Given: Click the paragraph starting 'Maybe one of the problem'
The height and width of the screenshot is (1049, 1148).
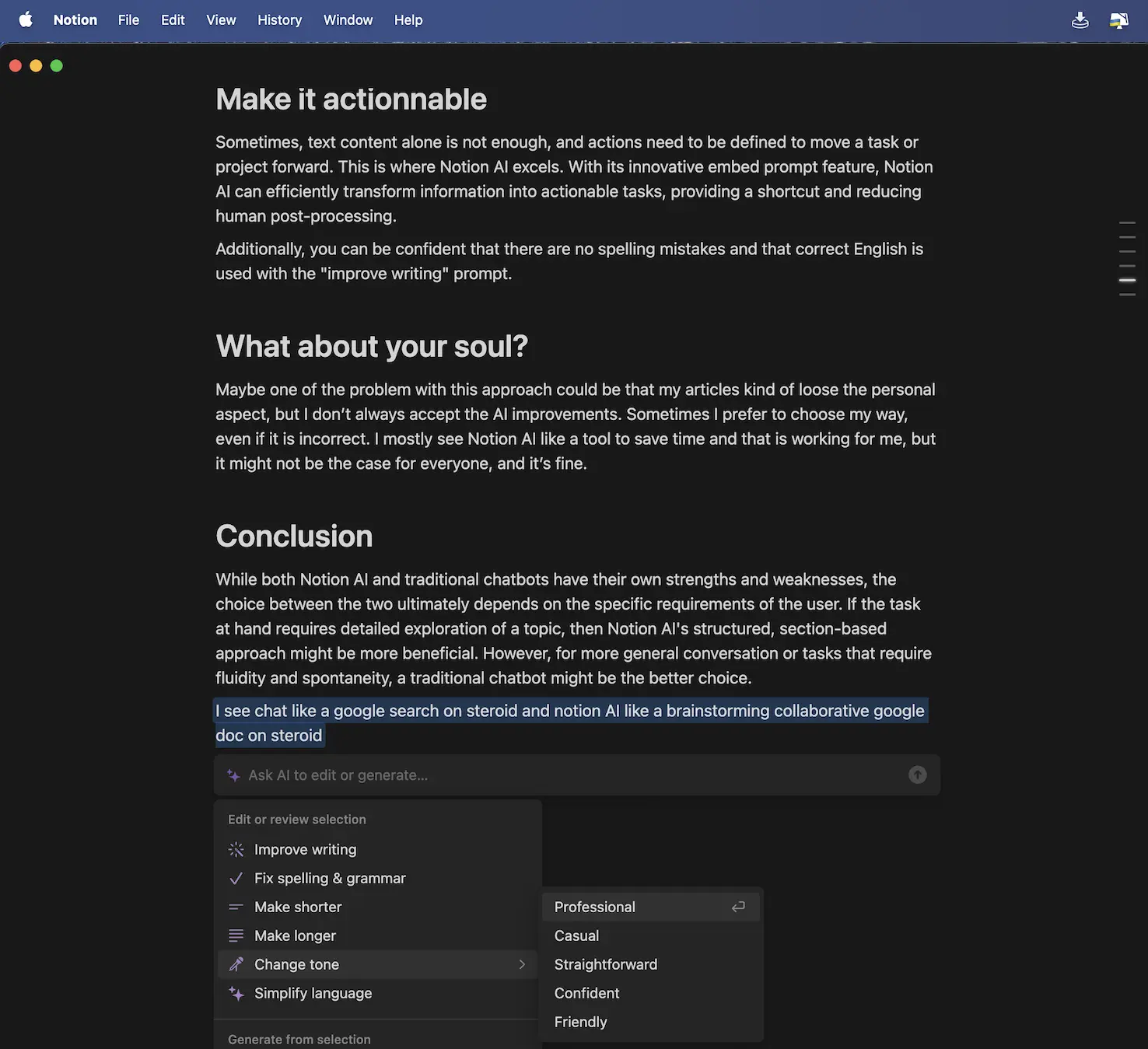Looking at the screenshot, I should pyautogui.click(x=576, y=426).
